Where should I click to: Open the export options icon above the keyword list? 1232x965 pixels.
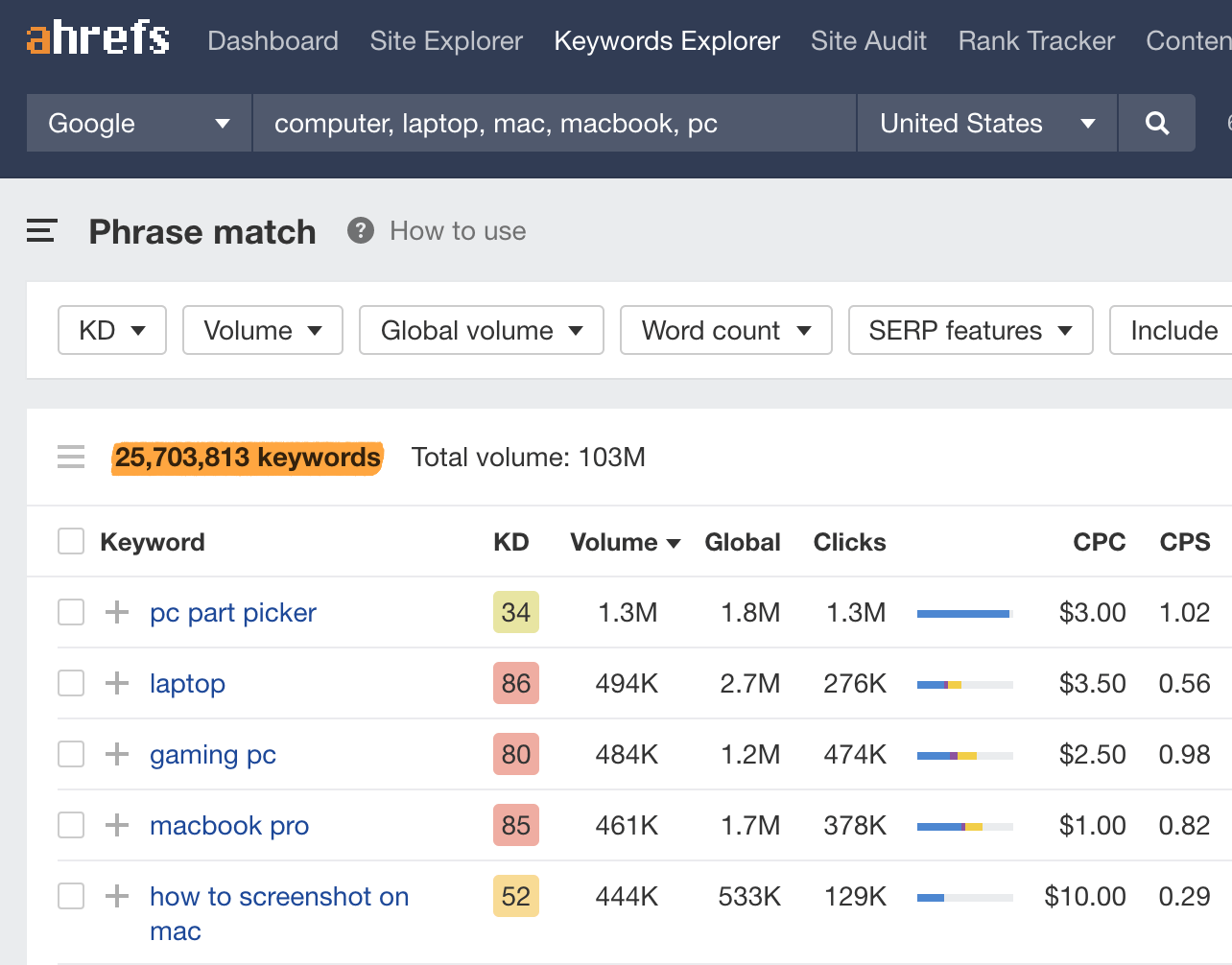(70, 457)
